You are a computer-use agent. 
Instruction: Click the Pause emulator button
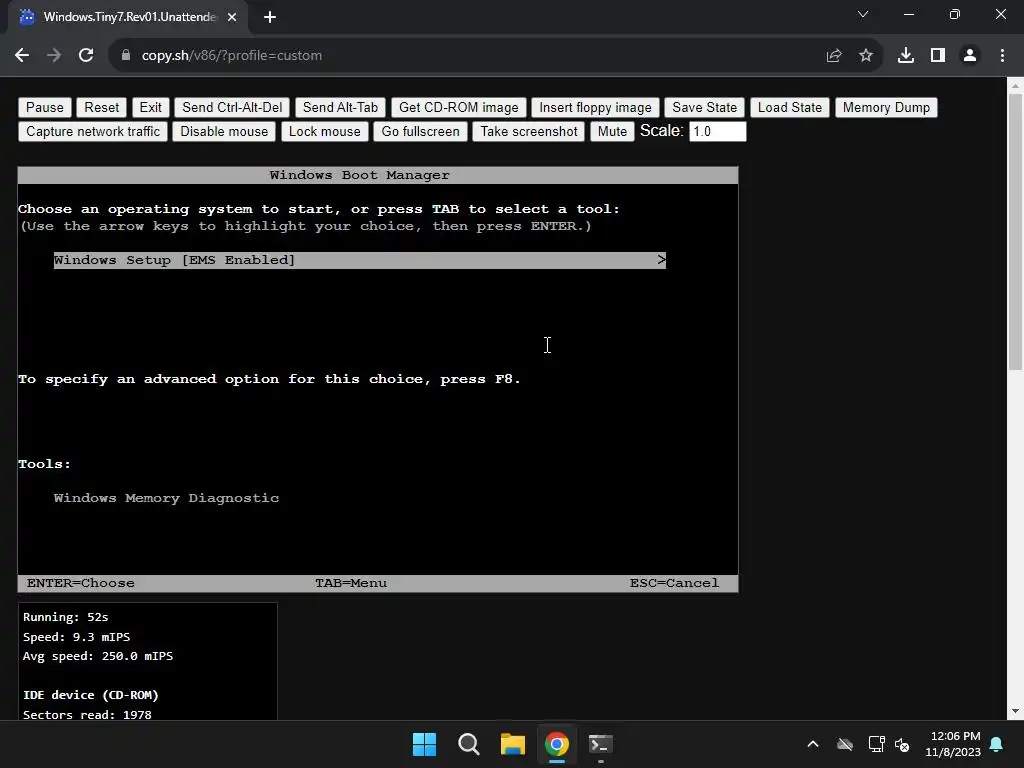coord(45,107)
